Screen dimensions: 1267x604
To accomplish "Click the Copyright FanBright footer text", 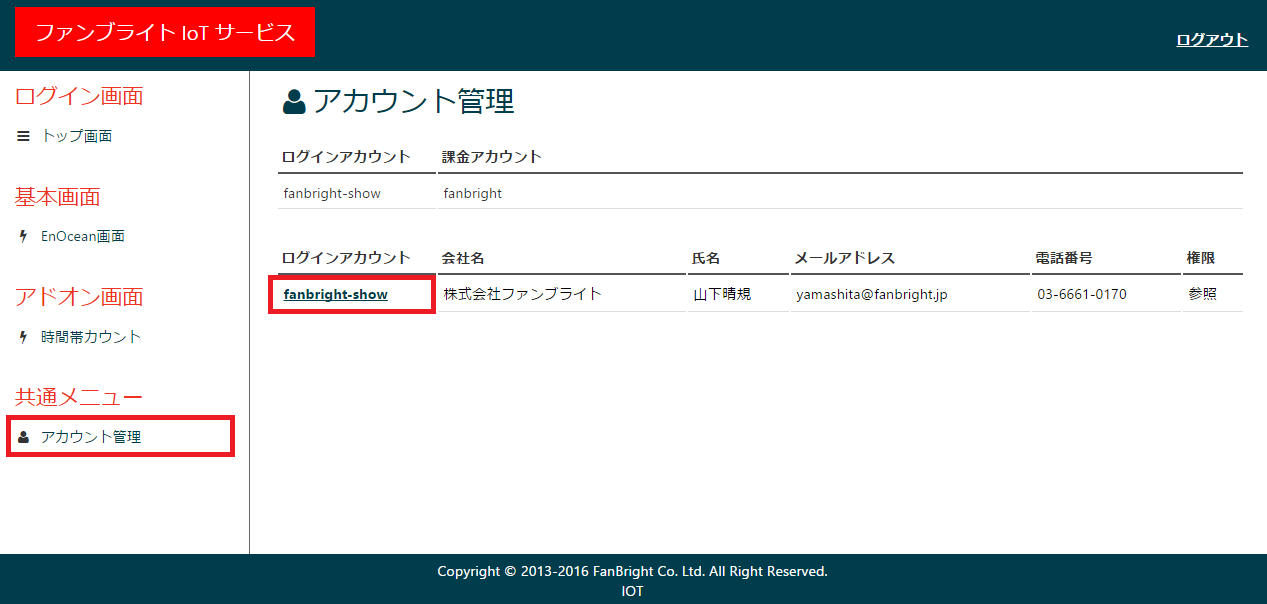I will 632,572.
